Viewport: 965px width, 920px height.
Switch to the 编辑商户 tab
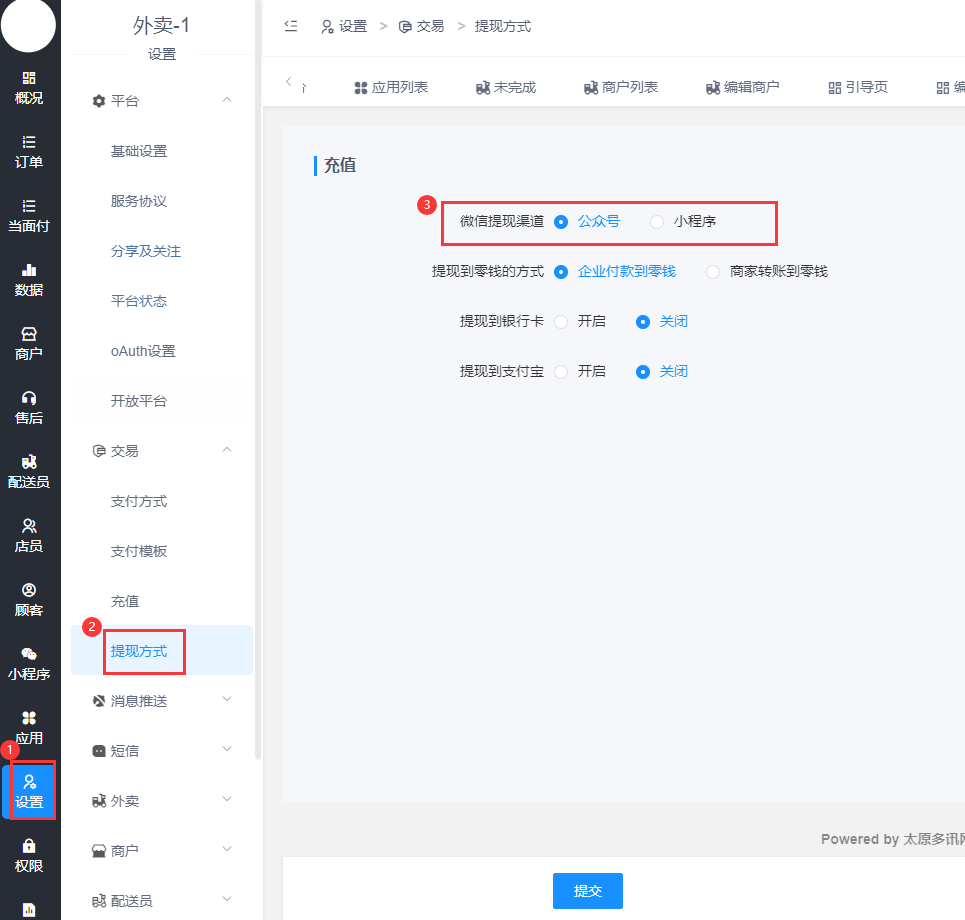pyautogui.click(x=743, y=87)
